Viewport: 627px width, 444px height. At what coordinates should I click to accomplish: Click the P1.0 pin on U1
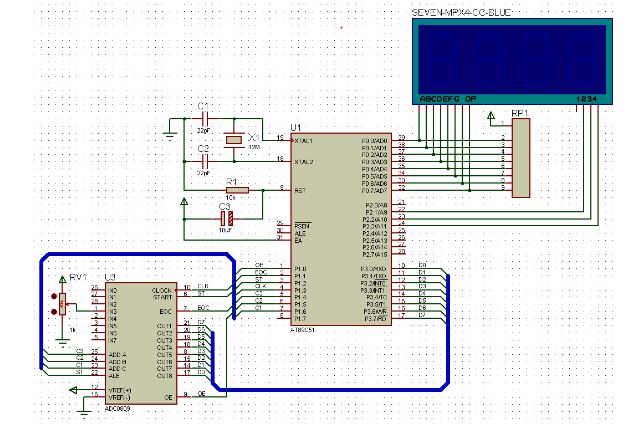coord(285,269)
